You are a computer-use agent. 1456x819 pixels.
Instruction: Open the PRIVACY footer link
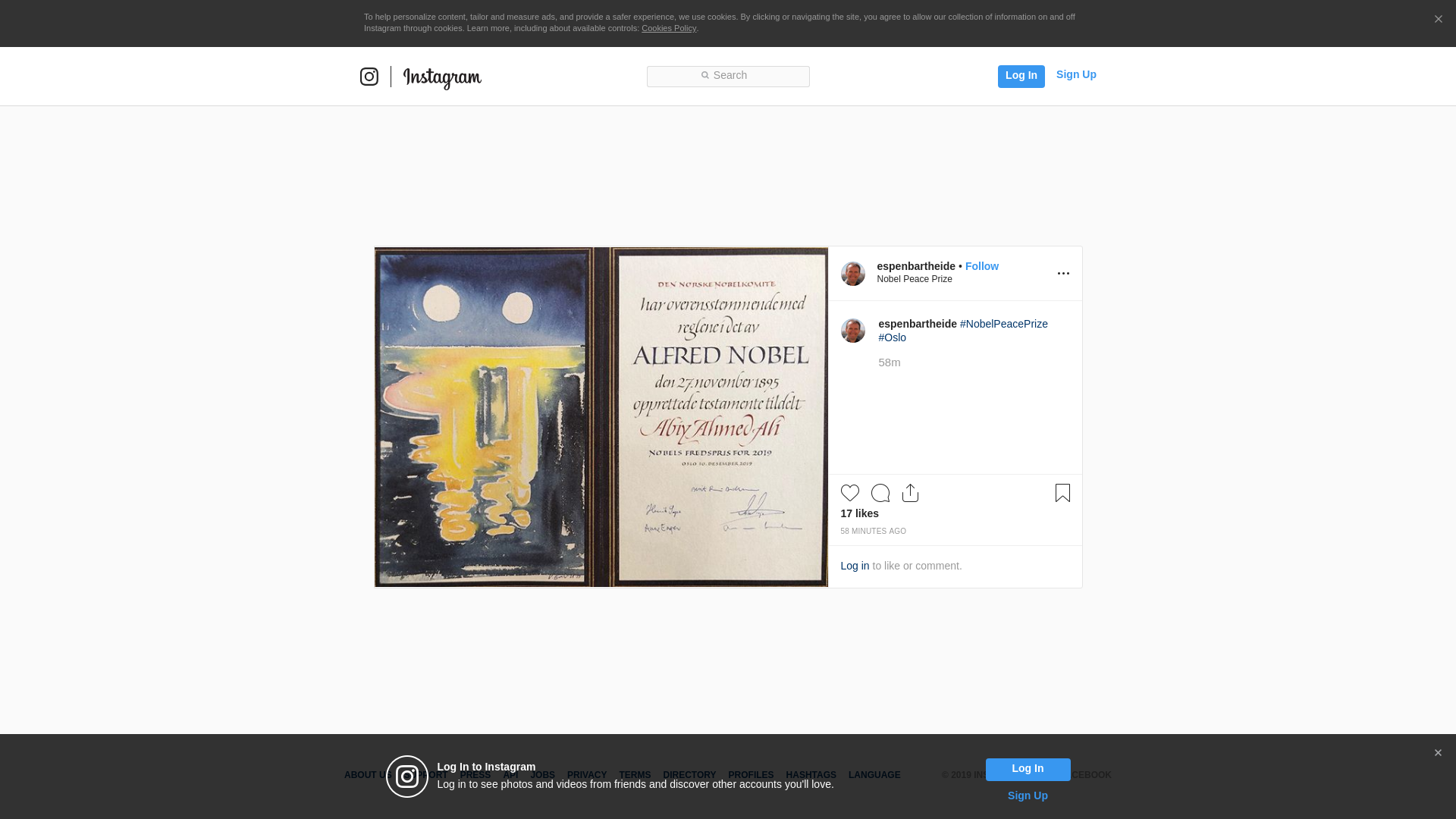pos(587,775)
